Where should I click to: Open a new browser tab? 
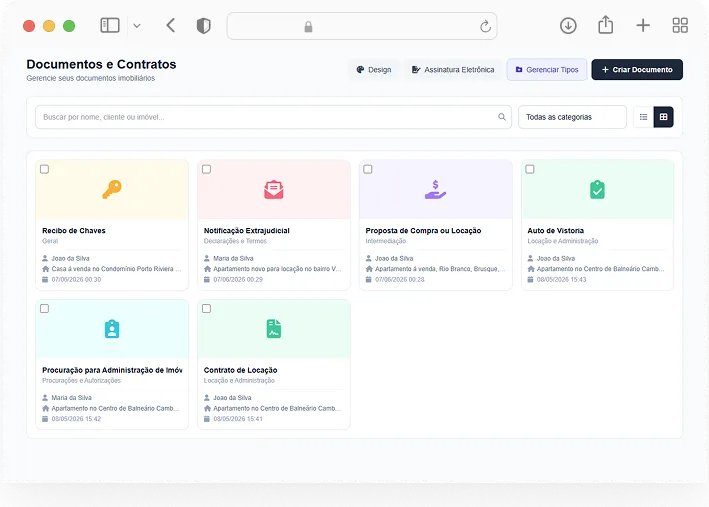pyautogui.click(x=643, y=25)
